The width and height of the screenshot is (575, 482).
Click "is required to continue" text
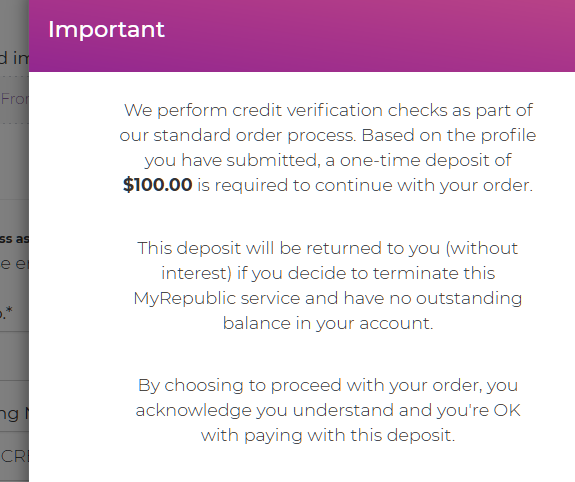point(299,185)
